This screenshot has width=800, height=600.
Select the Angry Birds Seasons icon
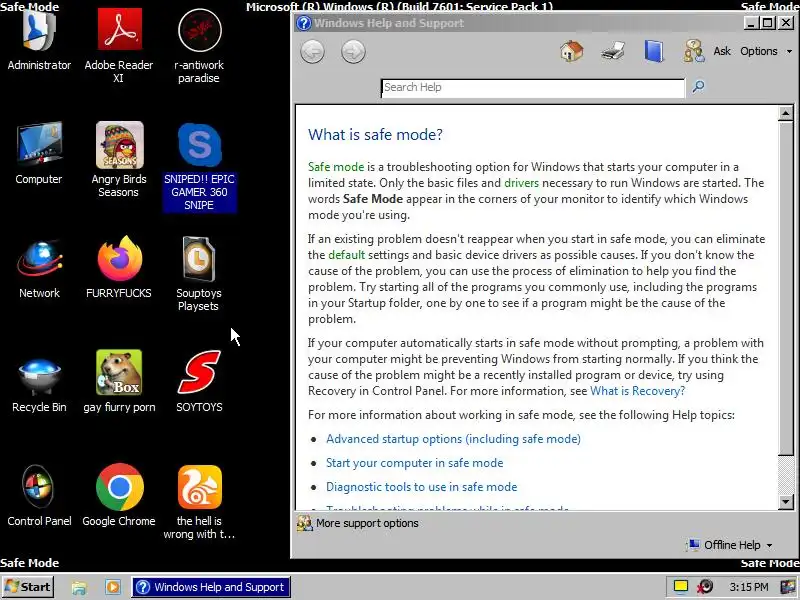tap(119, 159)
